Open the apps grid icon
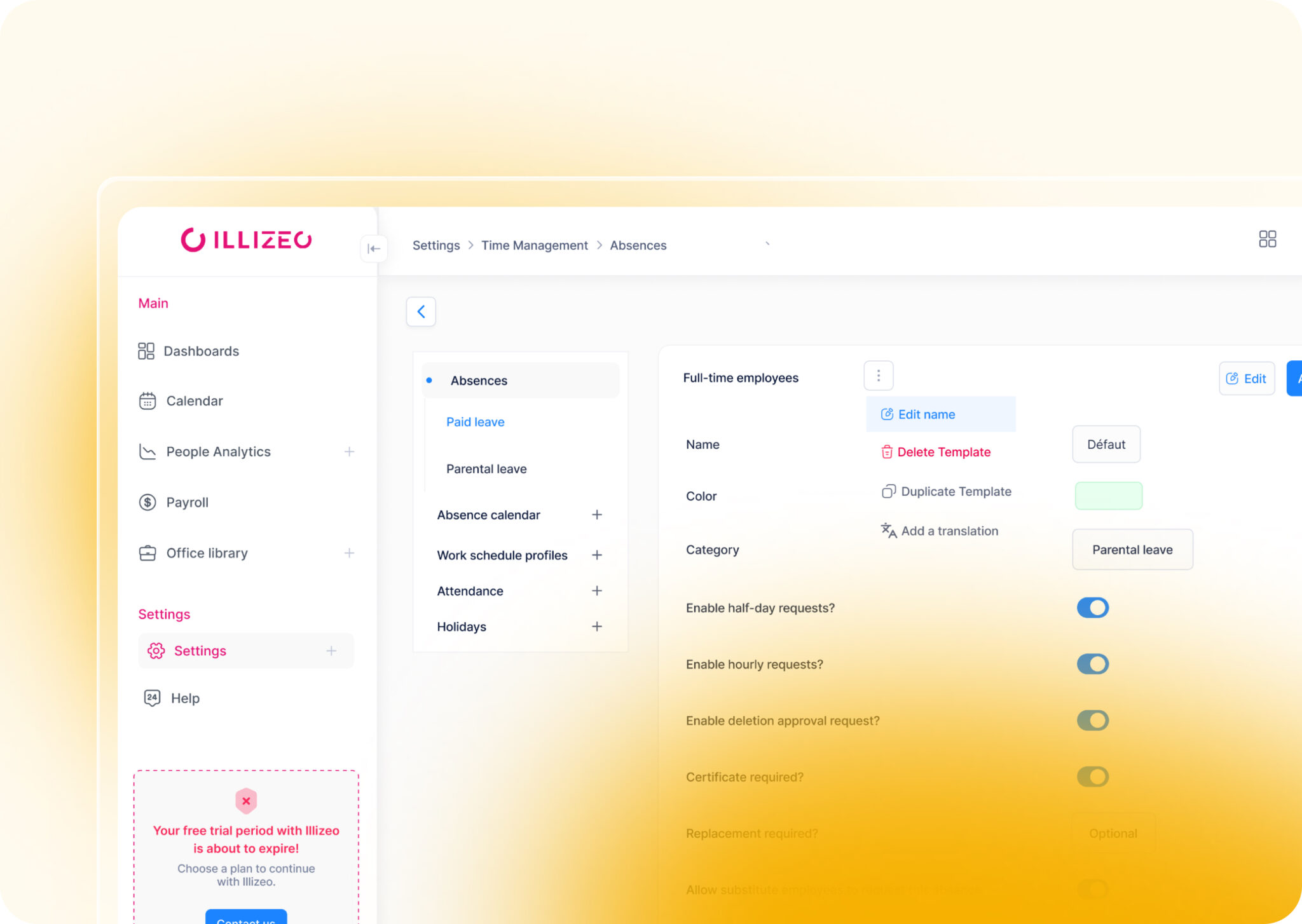The width and height of the screenshot is (1302, 924). tap(1267, 239)
